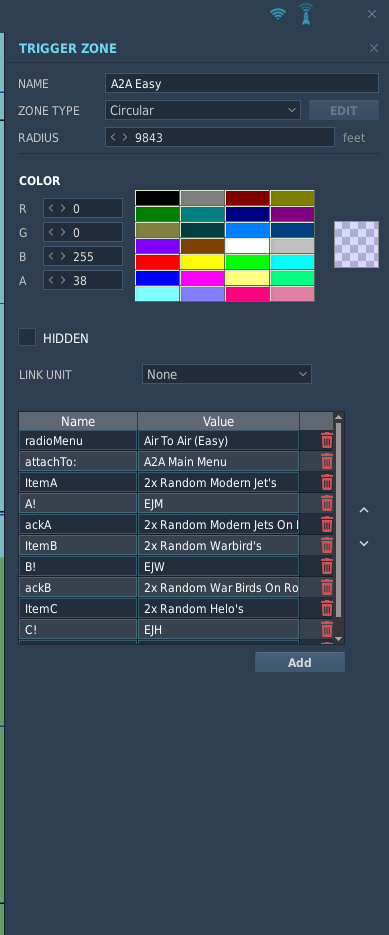Click the NAME field with A2A Easy
Screen dimensions: 389x935
pyautogui.click(x=242, y=83)
